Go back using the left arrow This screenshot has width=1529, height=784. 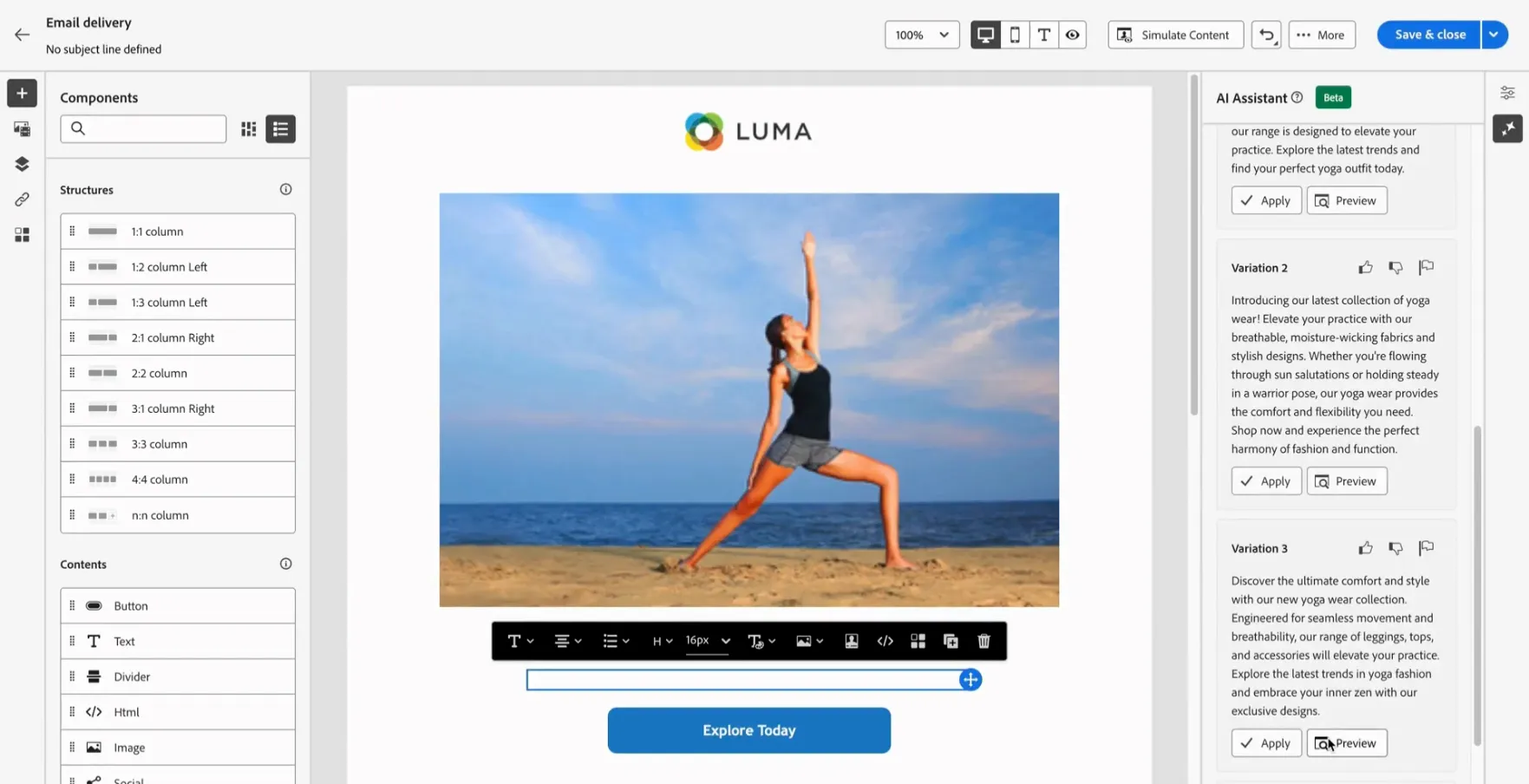tap(22, 35)
